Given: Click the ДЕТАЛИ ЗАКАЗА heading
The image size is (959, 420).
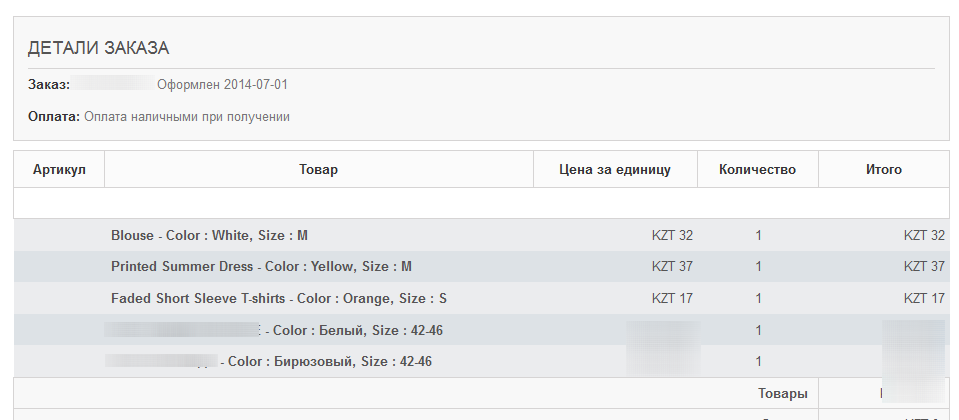Looking at the screenshot, I should click(x=98, y=47).
